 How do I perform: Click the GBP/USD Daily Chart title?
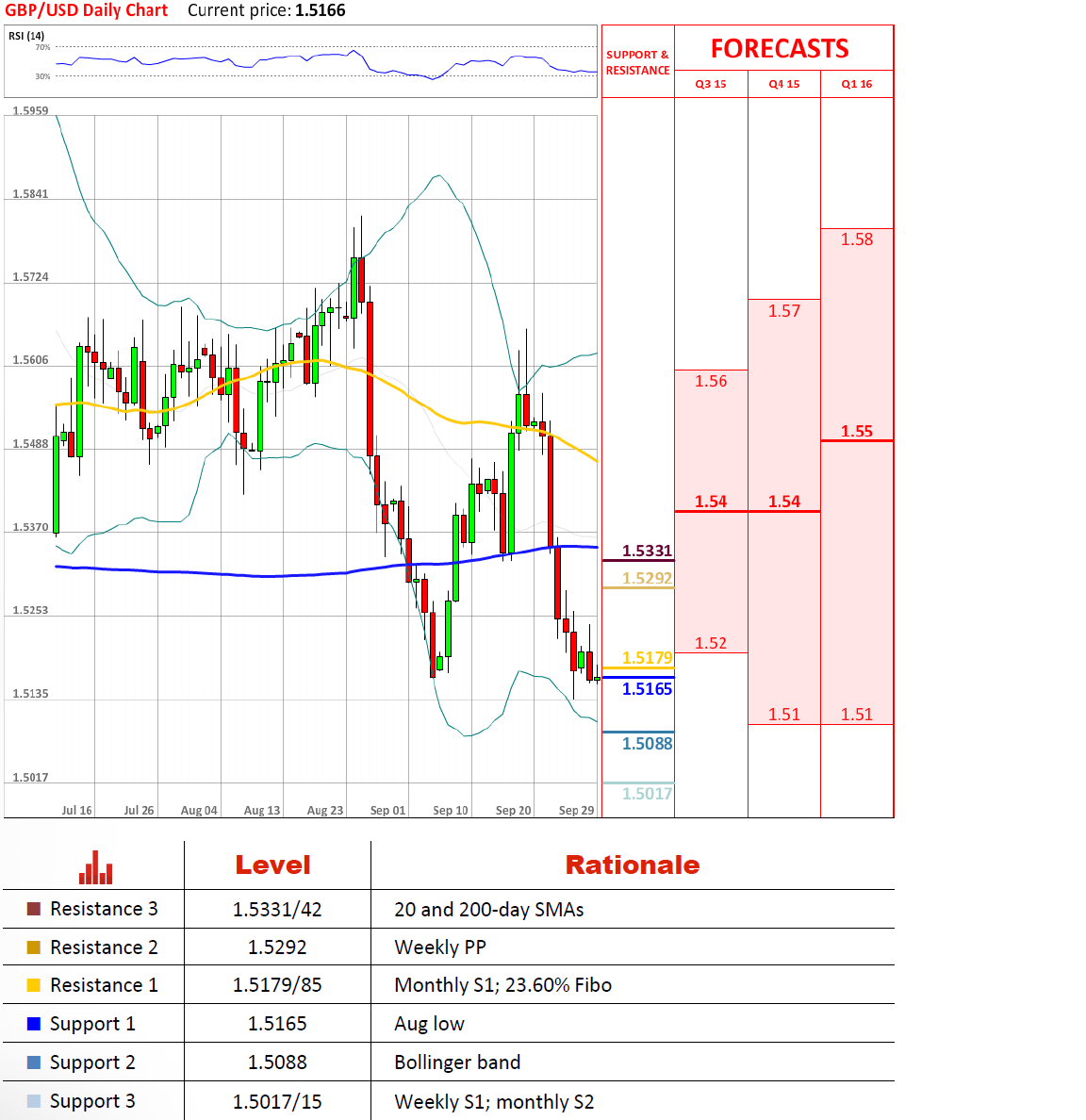(x=87, y=10)
